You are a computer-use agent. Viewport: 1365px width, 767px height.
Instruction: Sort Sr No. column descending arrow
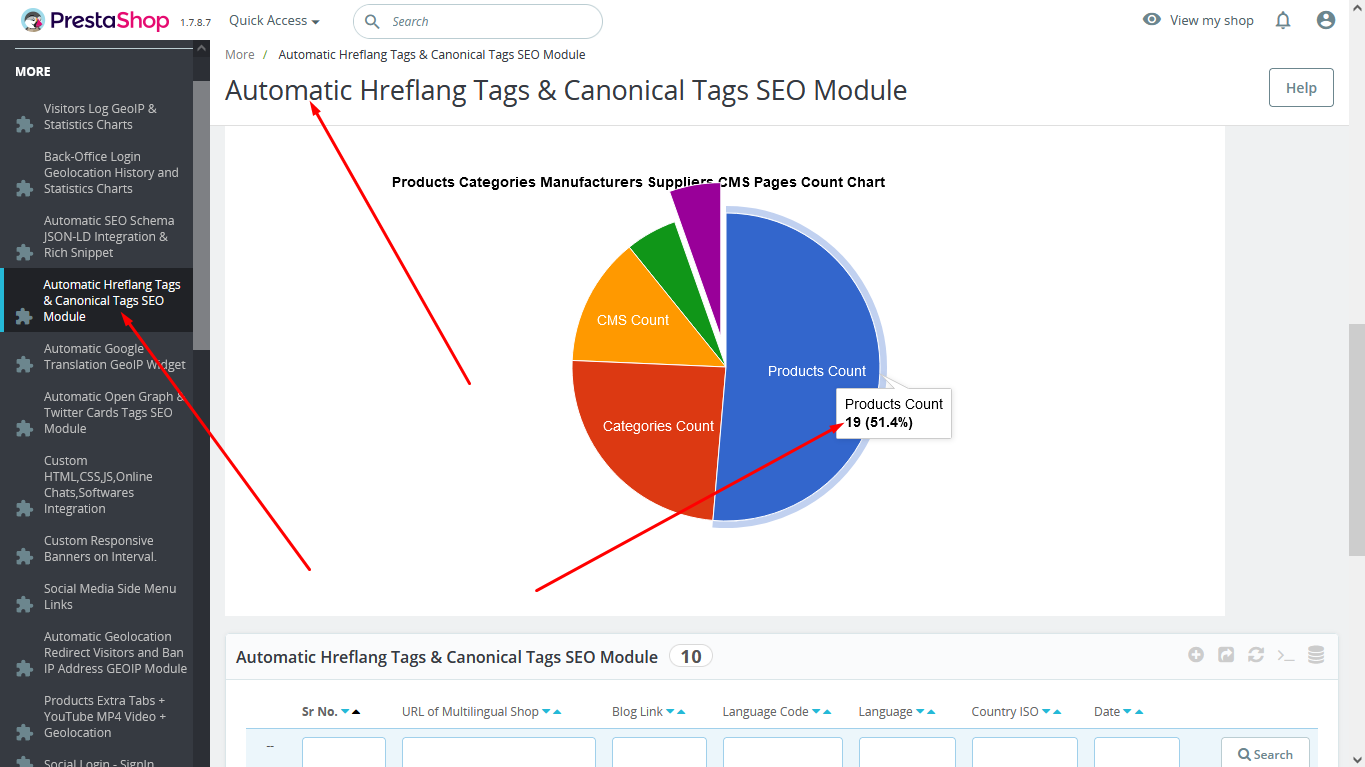click(x=345, y=712)
